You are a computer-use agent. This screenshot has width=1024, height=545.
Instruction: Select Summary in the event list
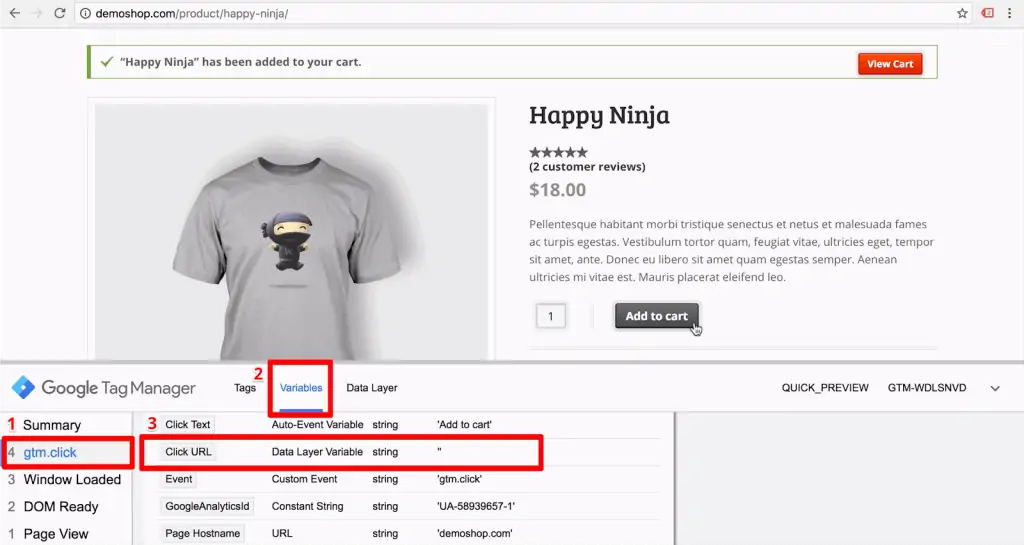click(x=52, y=425)
